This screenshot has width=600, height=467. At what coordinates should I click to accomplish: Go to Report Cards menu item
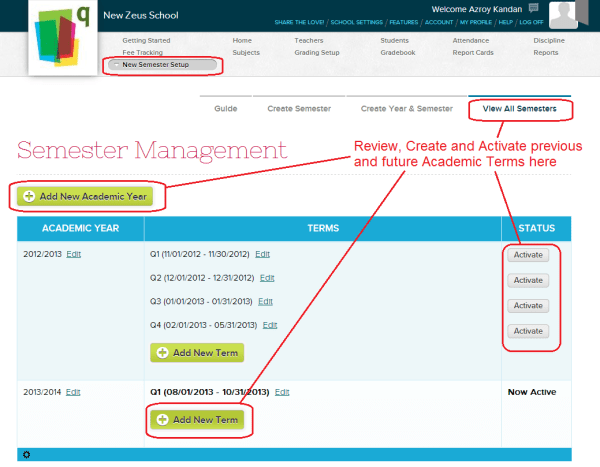click(x=473, y=52)
